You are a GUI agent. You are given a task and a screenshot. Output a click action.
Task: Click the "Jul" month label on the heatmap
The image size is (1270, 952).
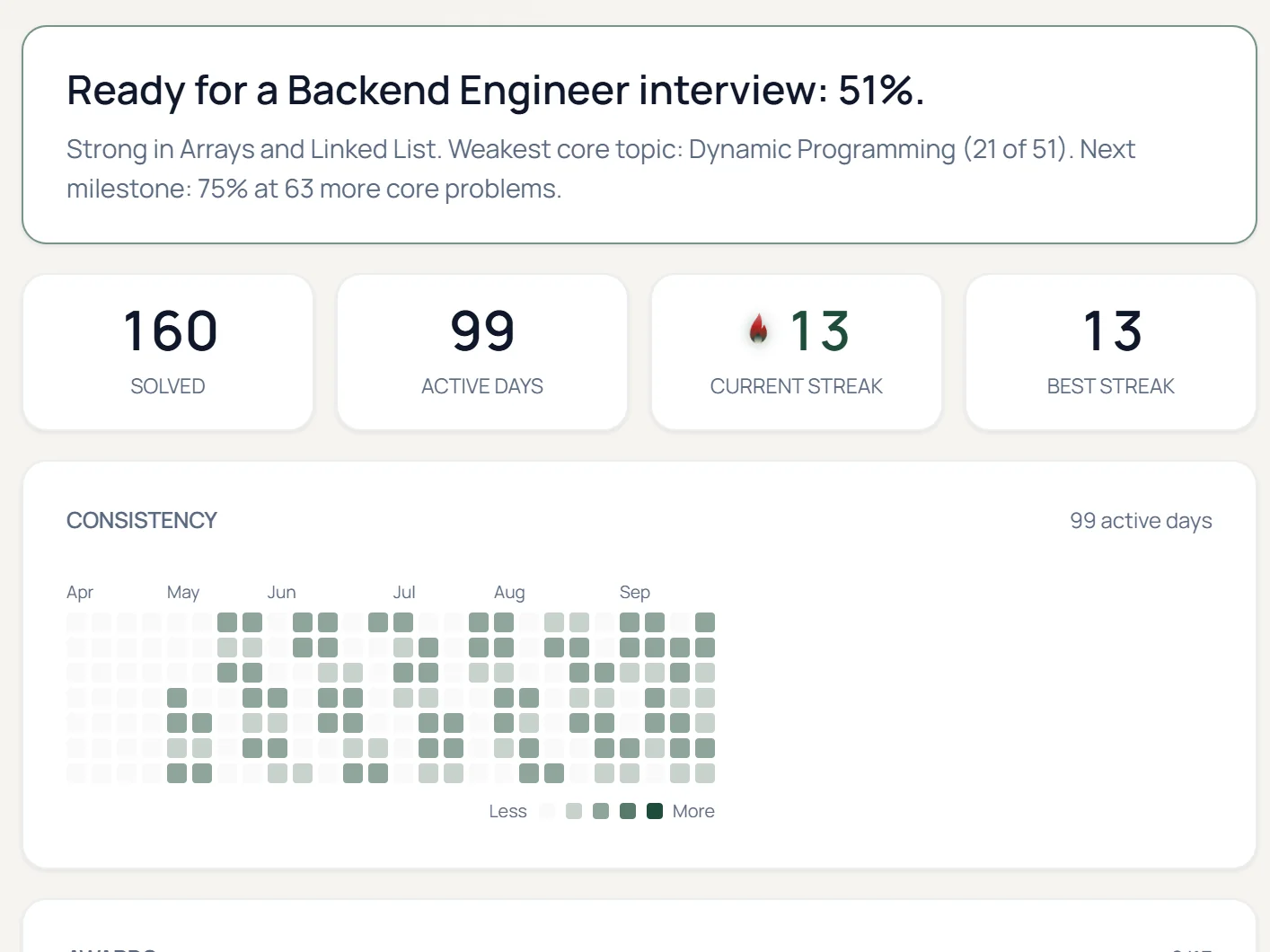(404, 592)
